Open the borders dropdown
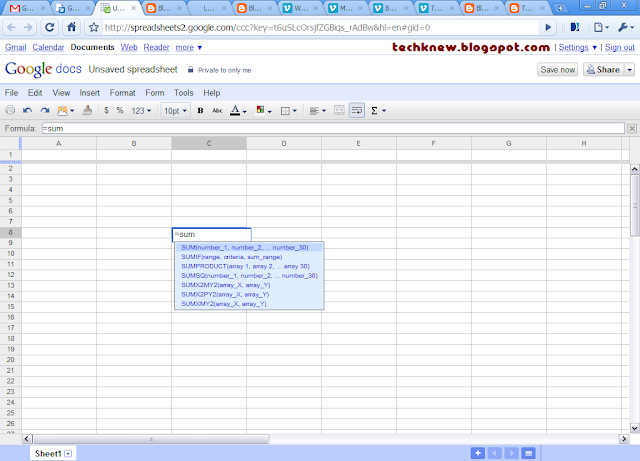Viewport: 640px width, 461px height. [x=289, y=111]
